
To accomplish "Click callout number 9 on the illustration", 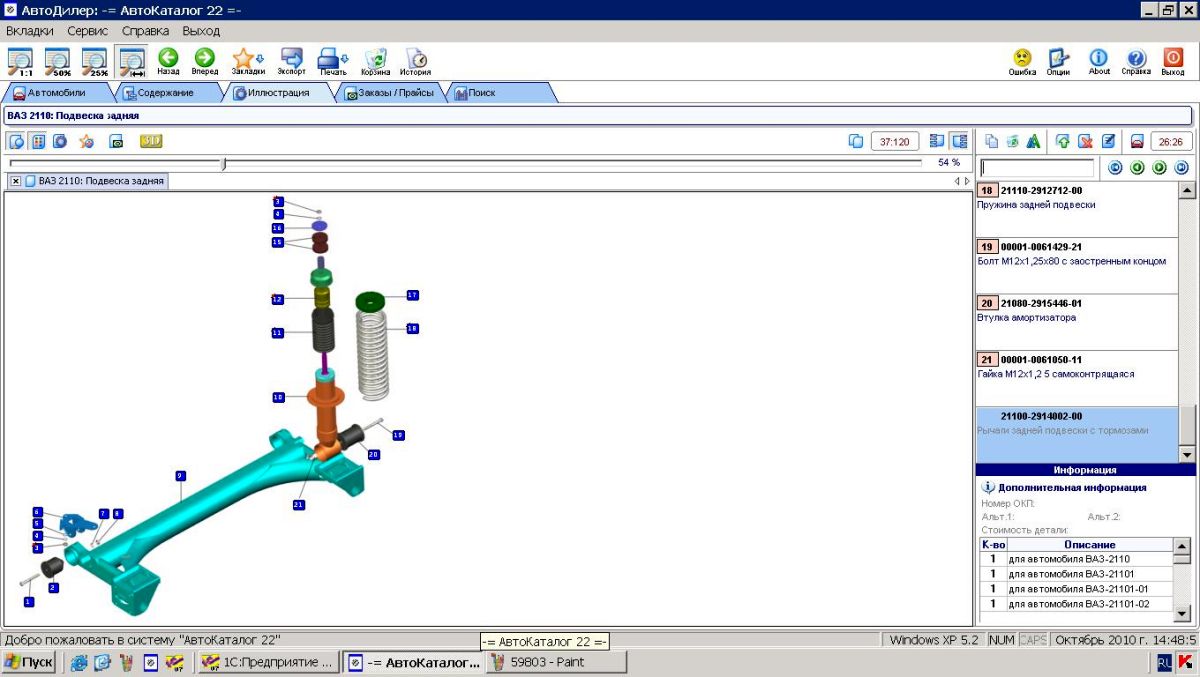I will tap(180, 475).
